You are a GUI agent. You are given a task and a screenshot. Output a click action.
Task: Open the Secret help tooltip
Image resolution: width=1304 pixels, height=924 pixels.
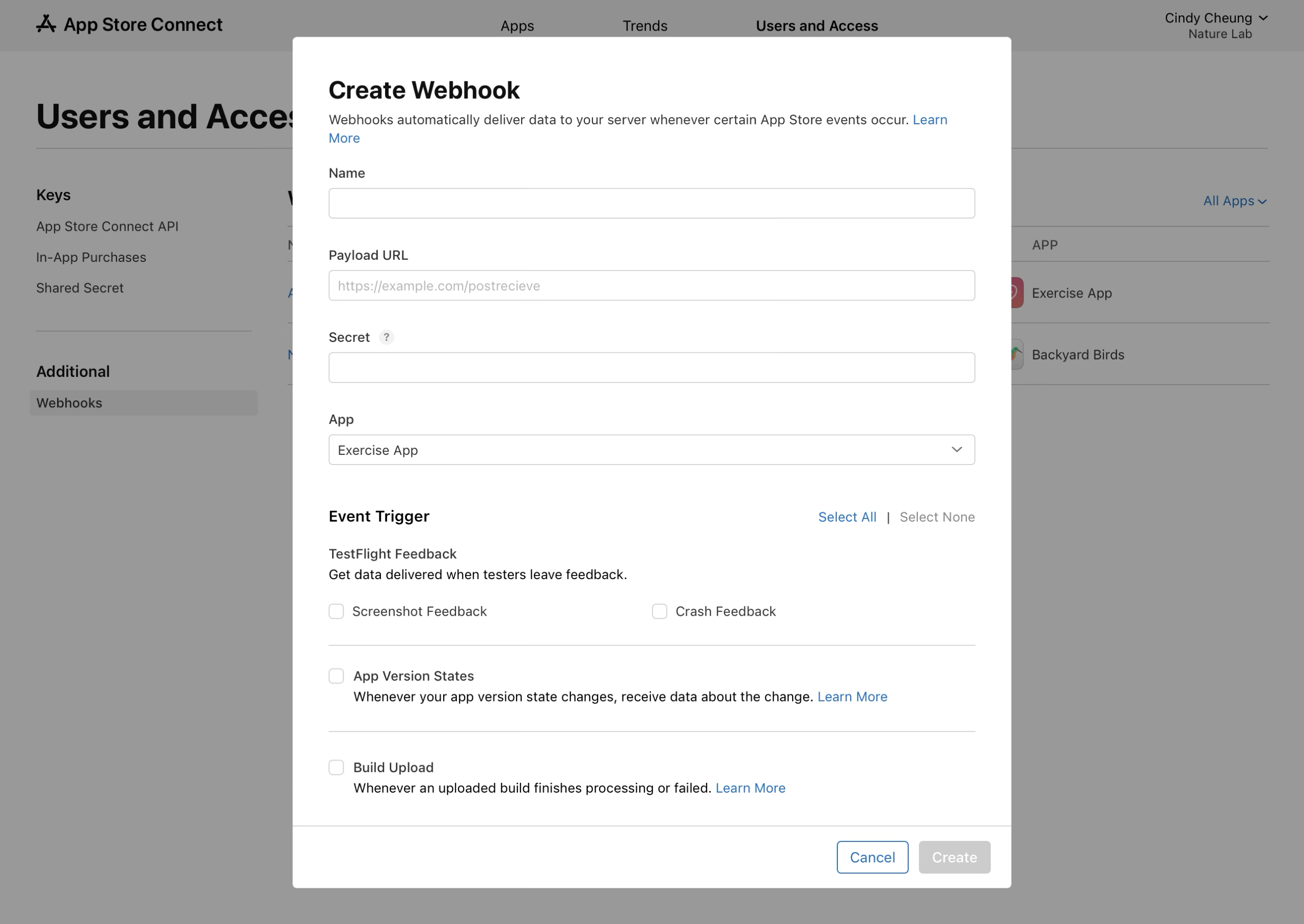point(386,337)
